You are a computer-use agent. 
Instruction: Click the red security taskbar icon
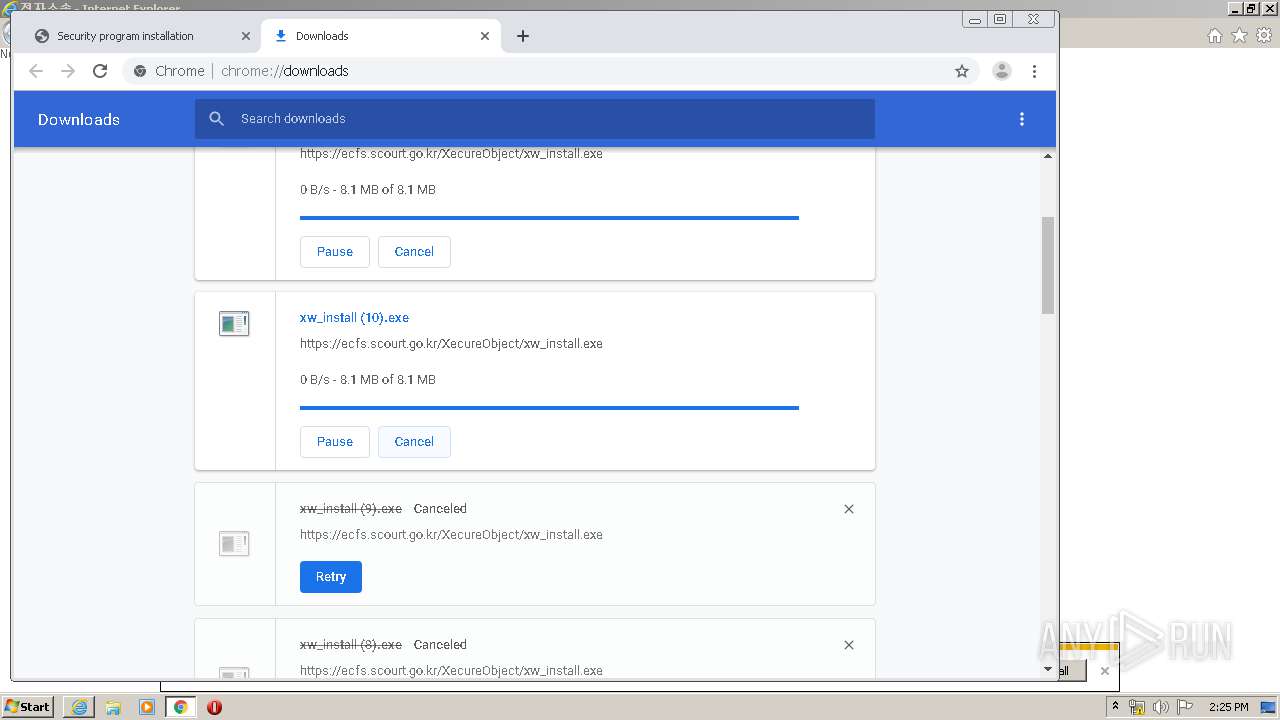(214, 707)
